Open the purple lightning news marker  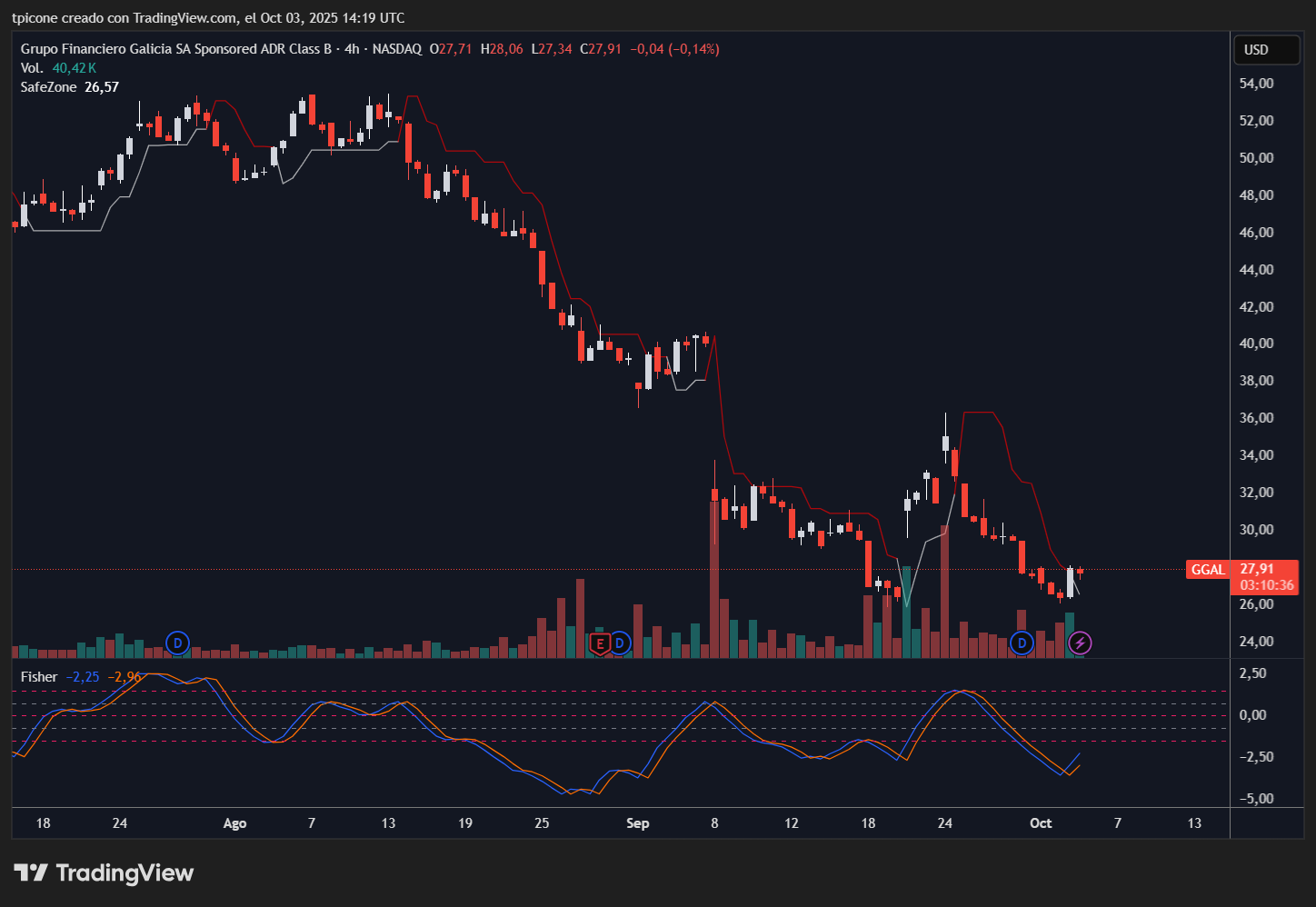pos(1080,644)
